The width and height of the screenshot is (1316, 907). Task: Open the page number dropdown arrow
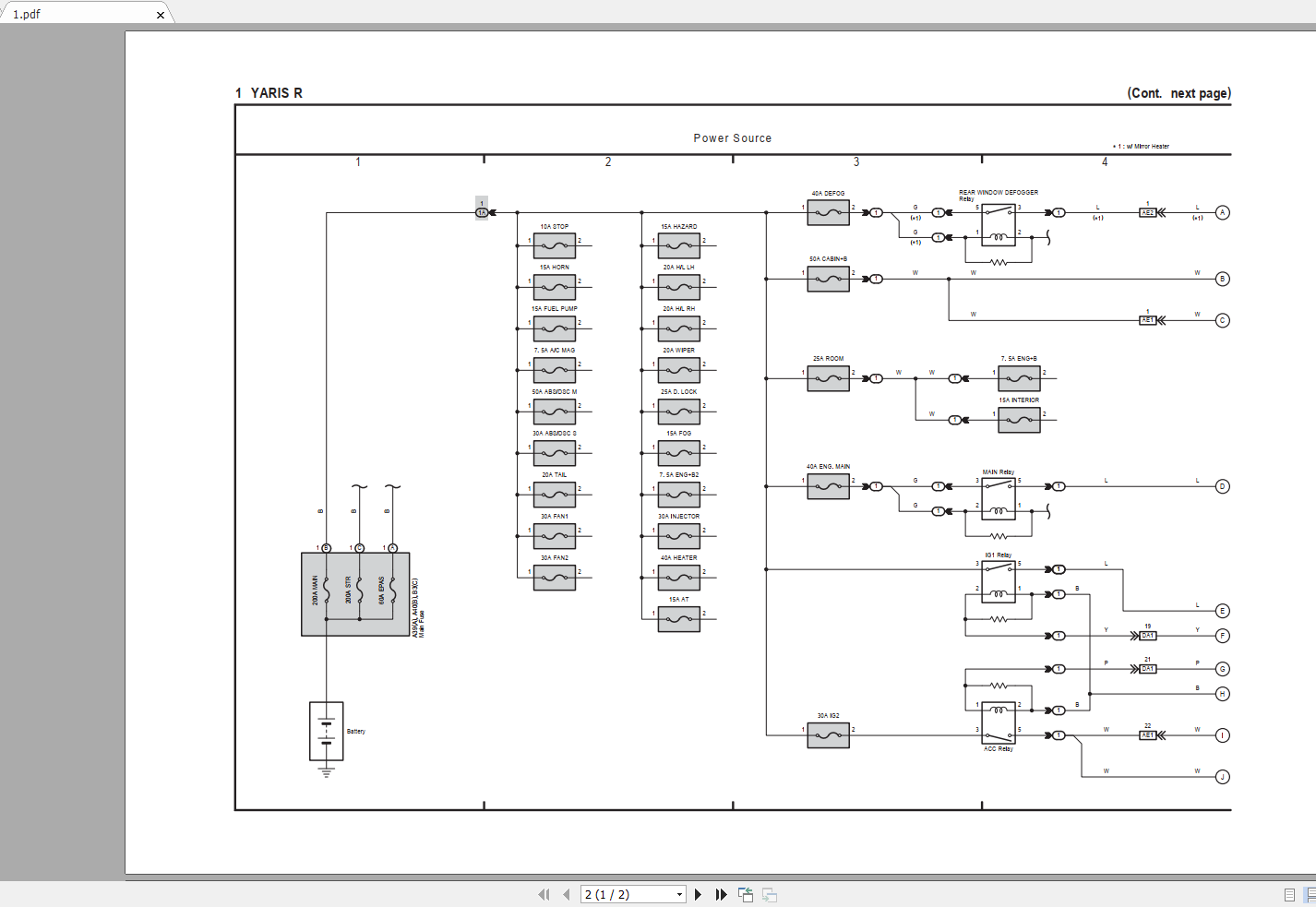[x=680, y=894]
